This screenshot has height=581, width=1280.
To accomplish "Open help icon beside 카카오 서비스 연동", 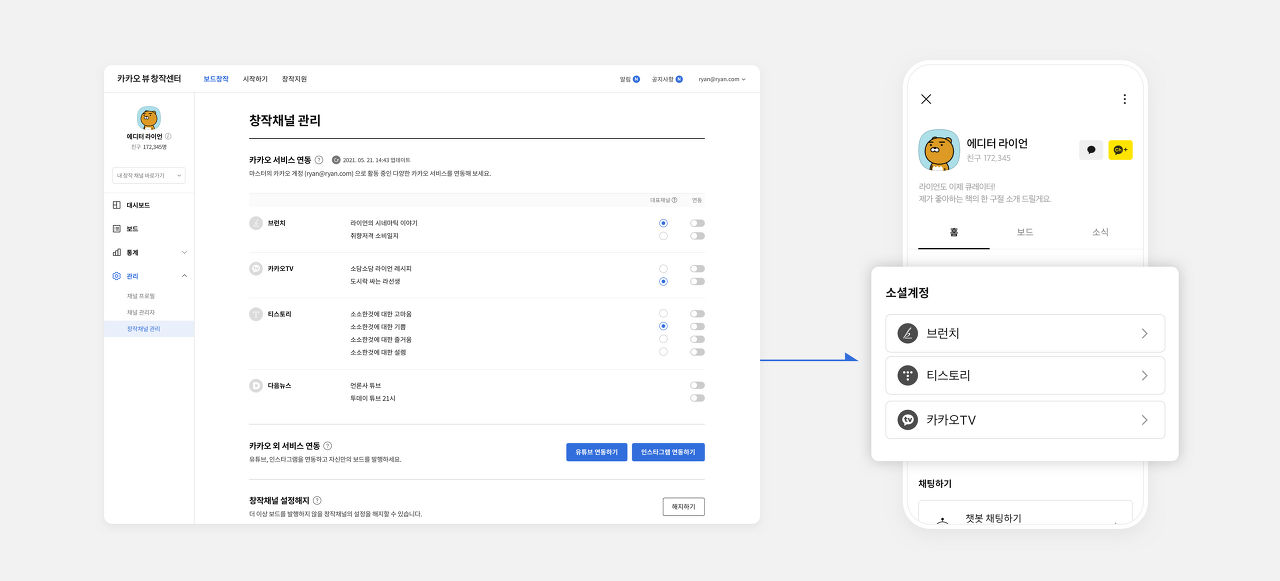I will tap(319, 160).
